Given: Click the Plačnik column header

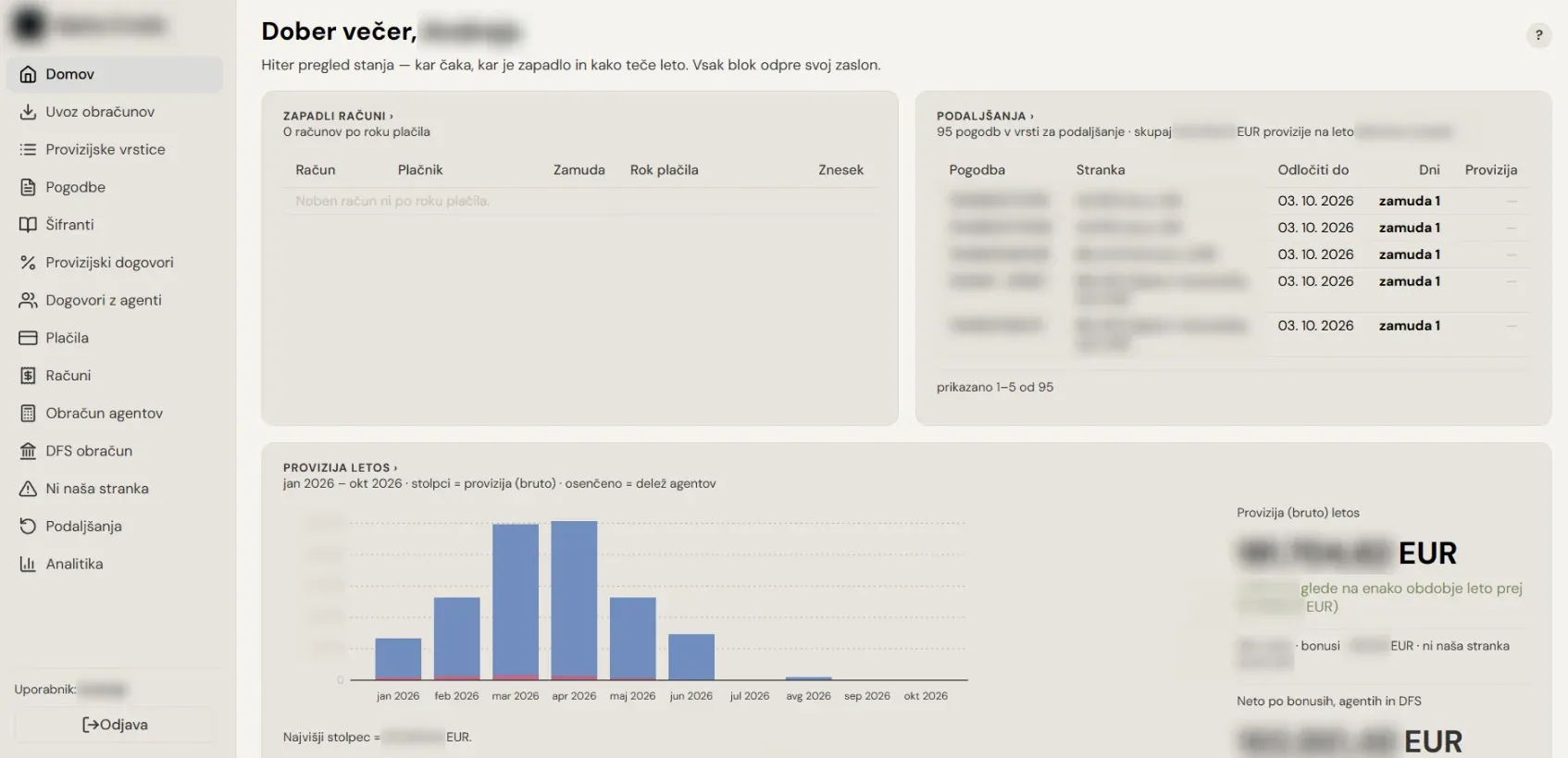Looking at the screenshot, I should [x=420, y=170].
